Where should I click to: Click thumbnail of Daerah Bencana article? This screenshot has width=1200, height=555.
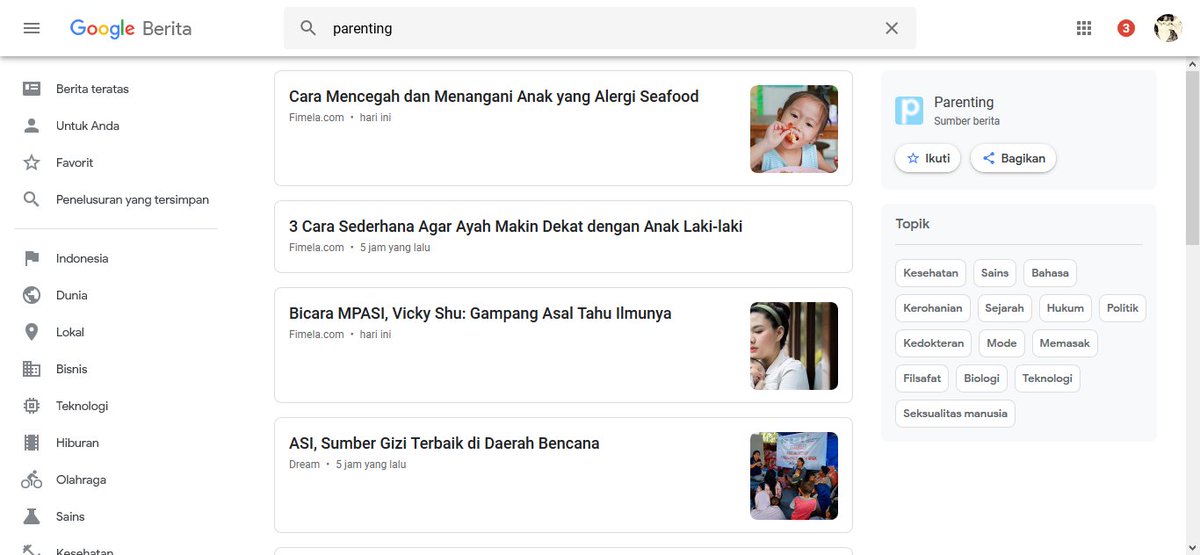[x=794, y=476]
